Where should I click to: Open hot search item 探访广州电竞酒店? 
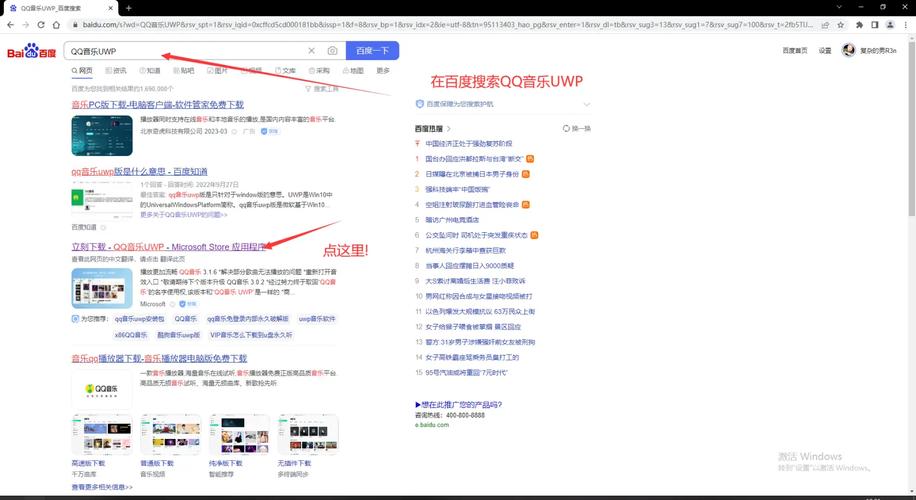point(452,220)
